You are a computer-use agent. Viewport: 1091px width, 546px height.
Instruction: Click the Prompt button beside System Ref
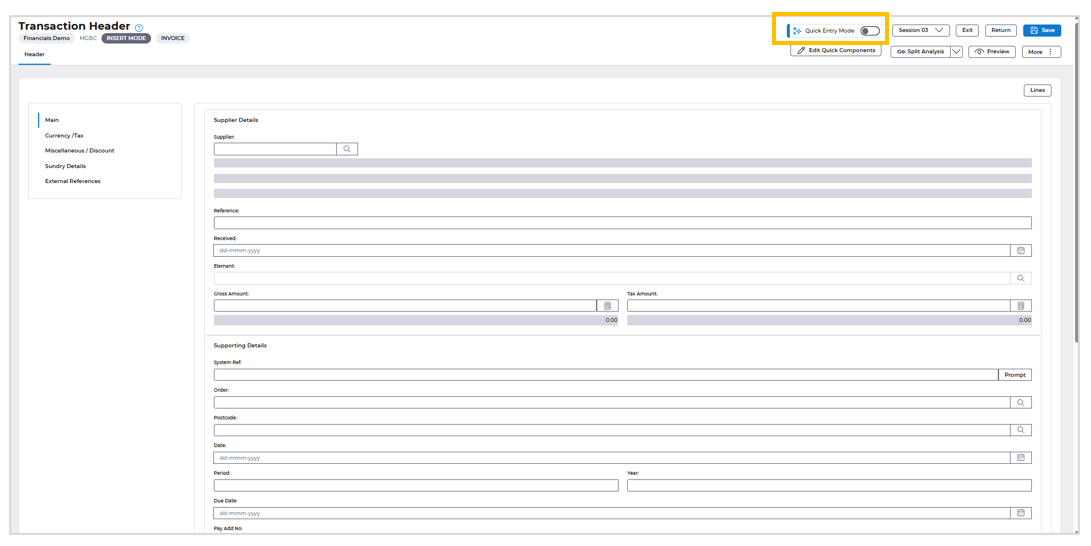(1015, 375)
